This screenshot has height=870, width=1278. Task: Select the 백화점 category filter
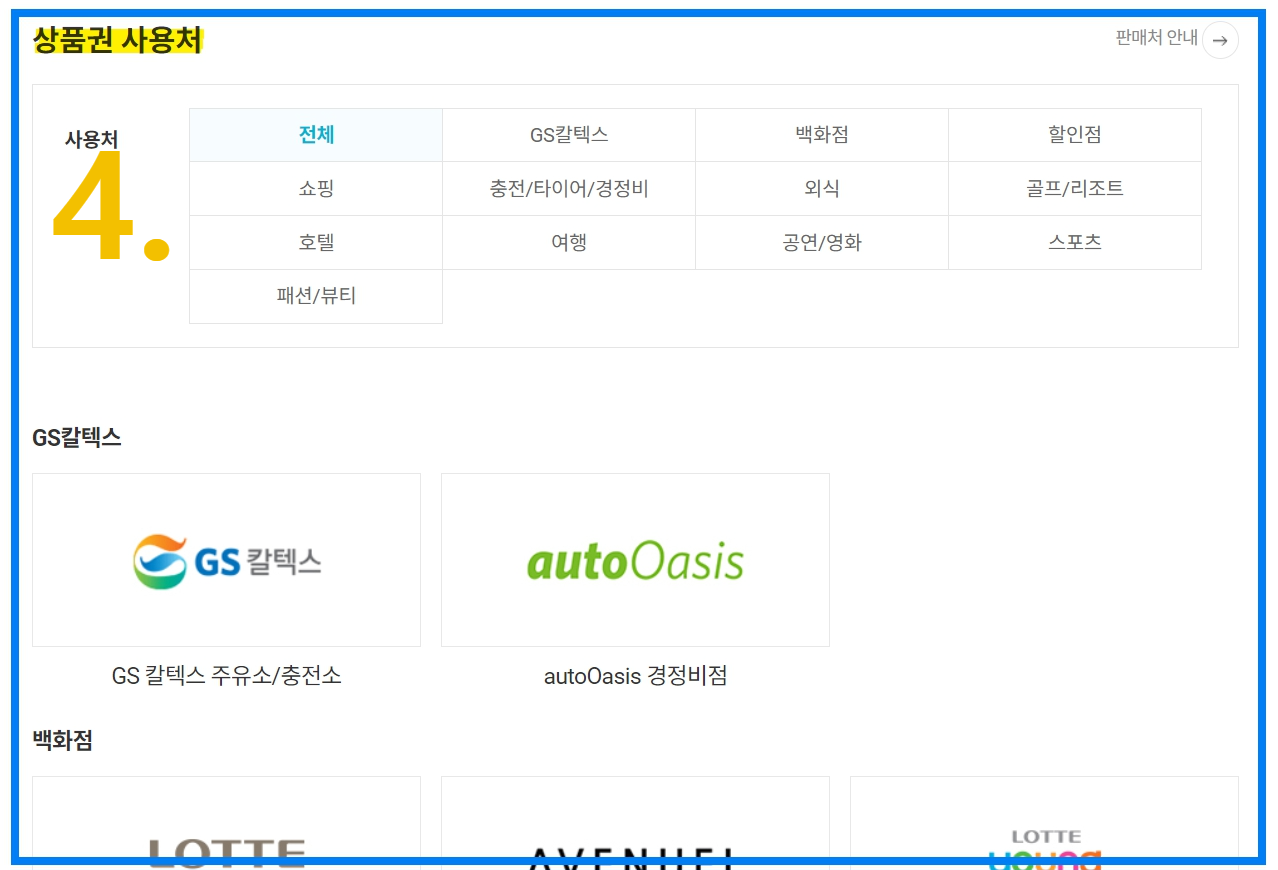(821, 134)
